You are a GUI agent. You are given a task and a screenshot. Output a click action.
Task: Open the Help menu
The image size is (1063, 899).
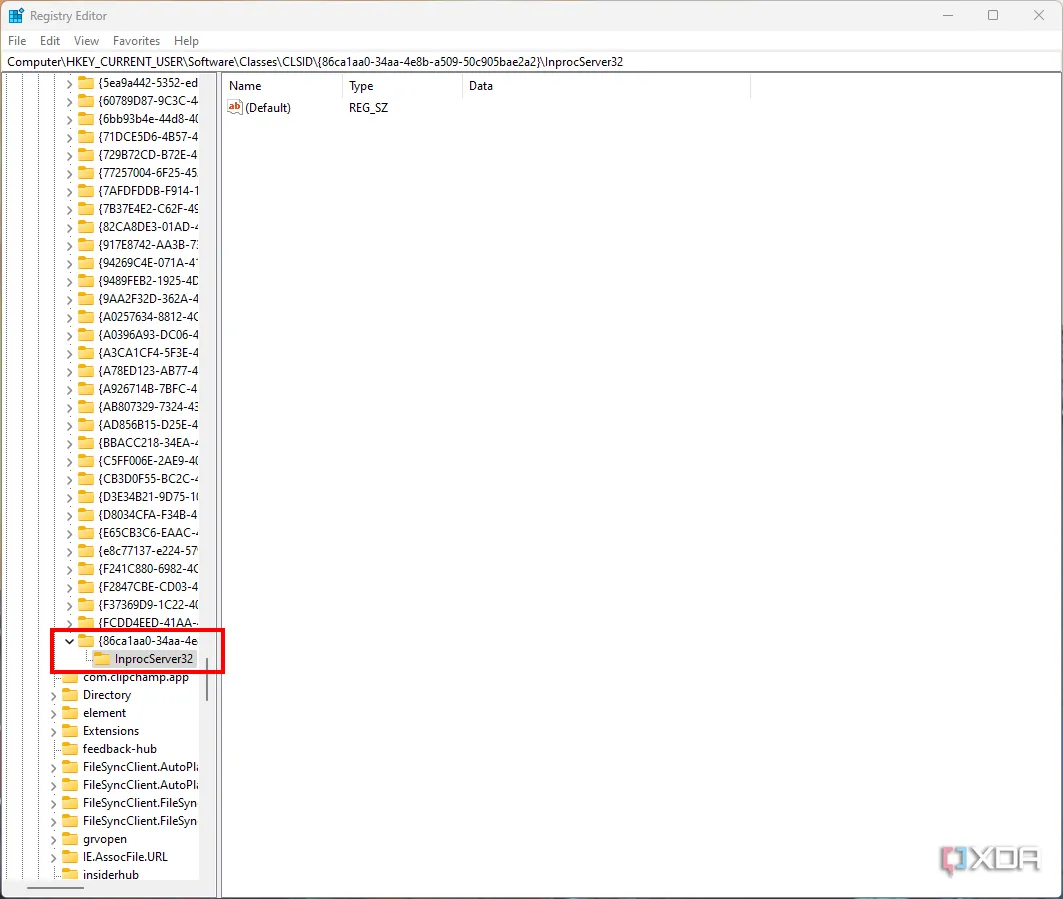[x=186, y=41]
